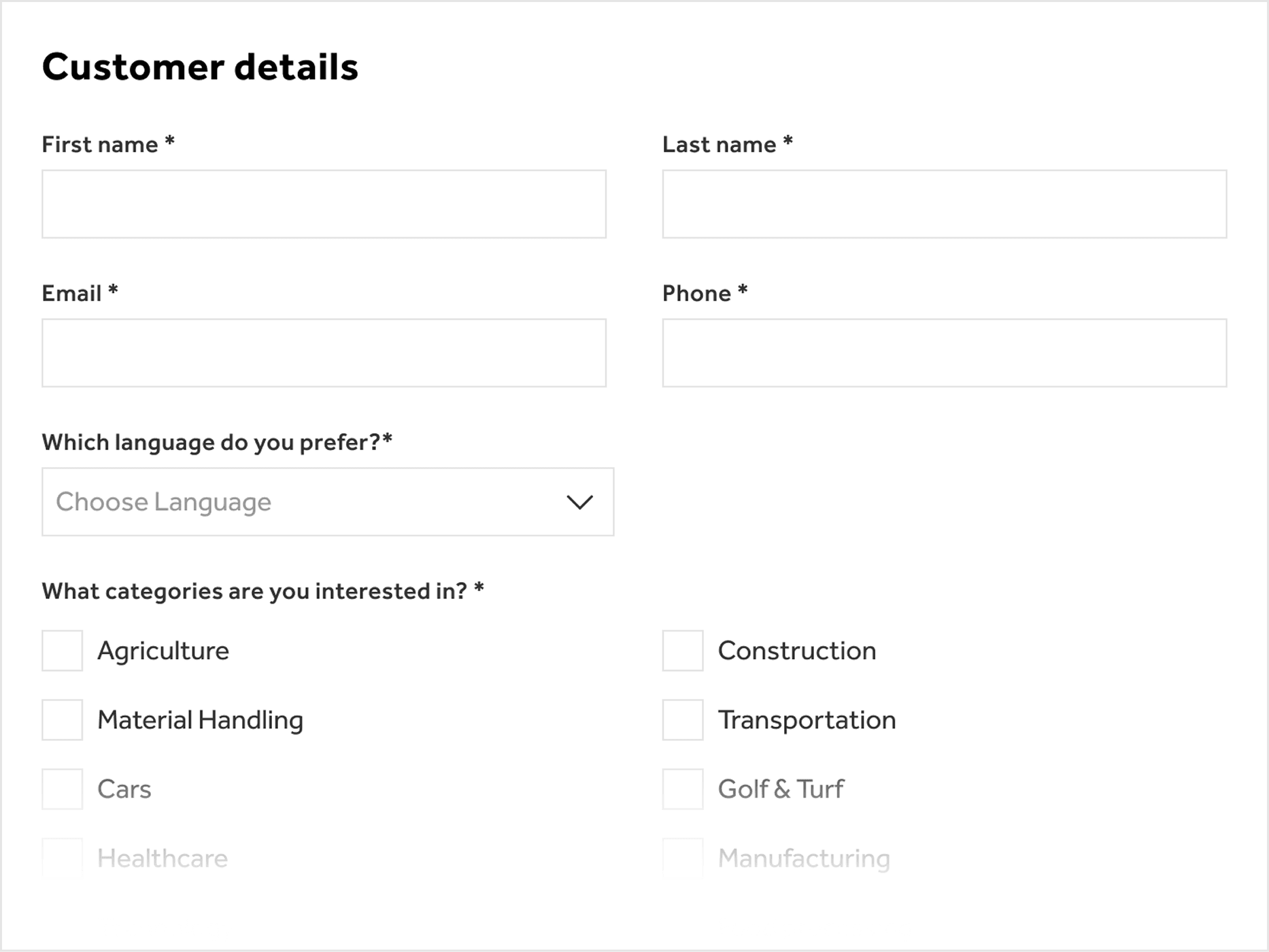Toggle the Cars checkbox

63,789
